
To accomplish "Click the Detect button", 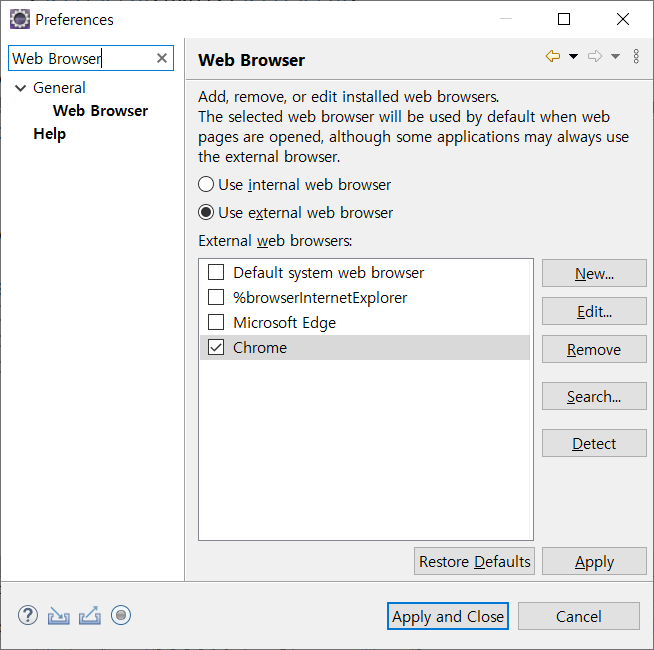I will 594,443.
